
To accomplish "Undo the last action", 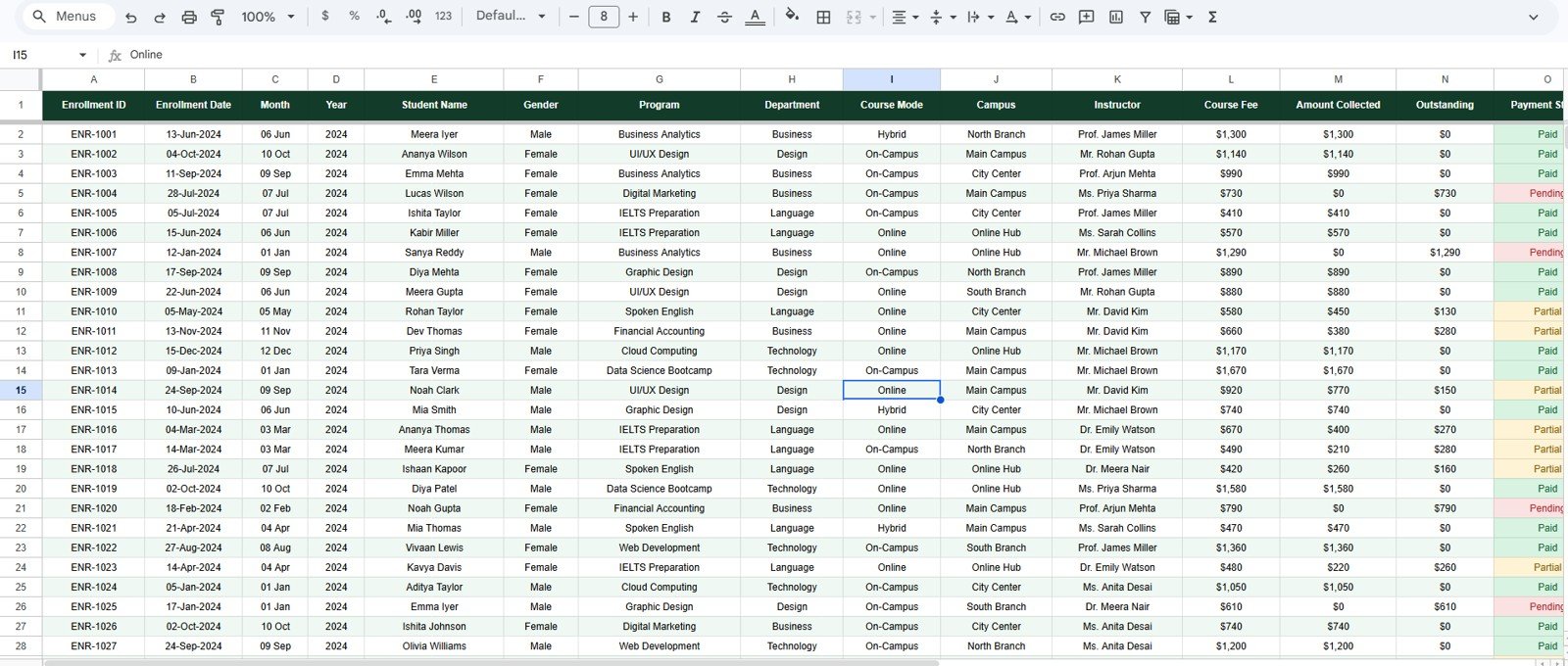I will 131,17.
